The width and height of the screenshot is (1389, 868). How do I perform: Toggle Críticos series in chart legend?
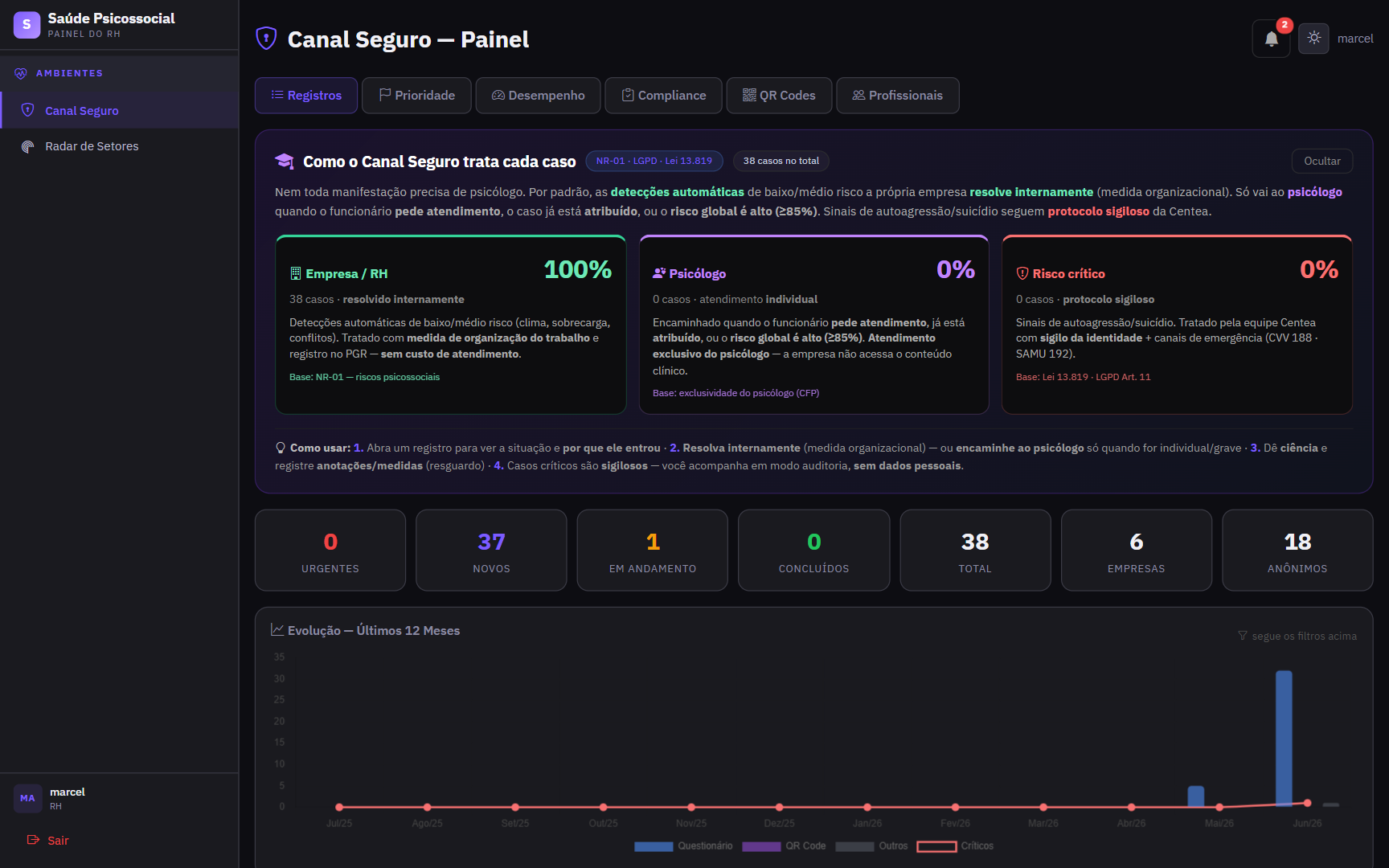coord(955,846)
